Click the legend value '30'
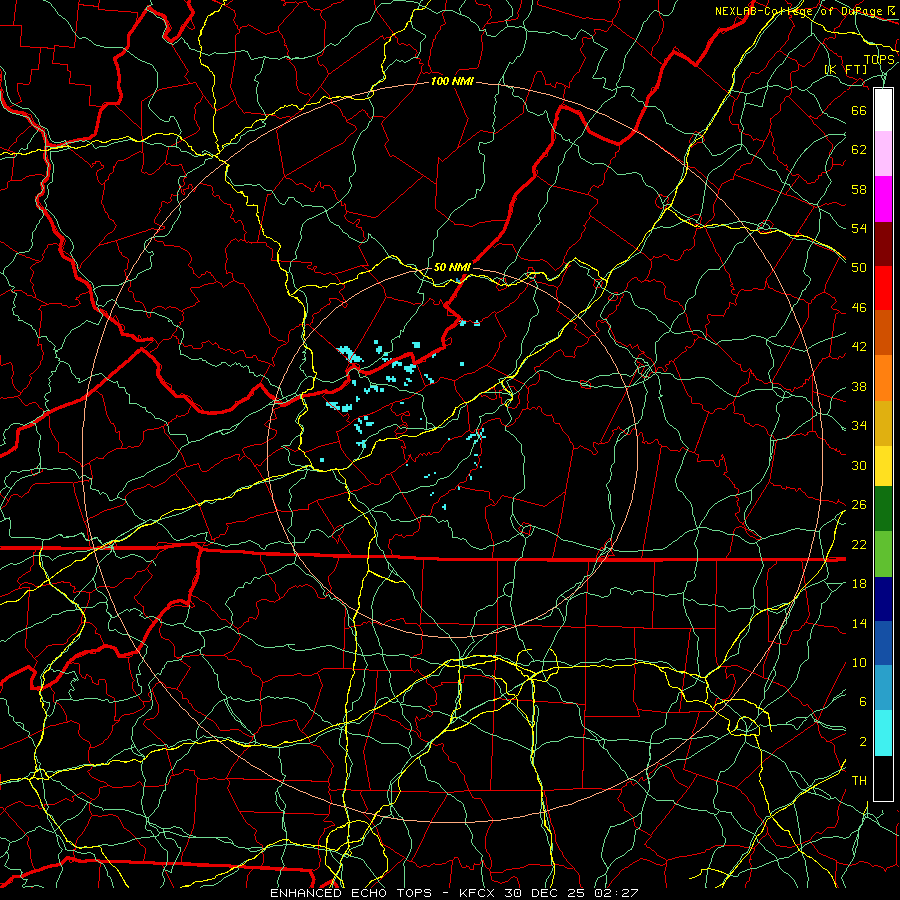 (859, 465)
